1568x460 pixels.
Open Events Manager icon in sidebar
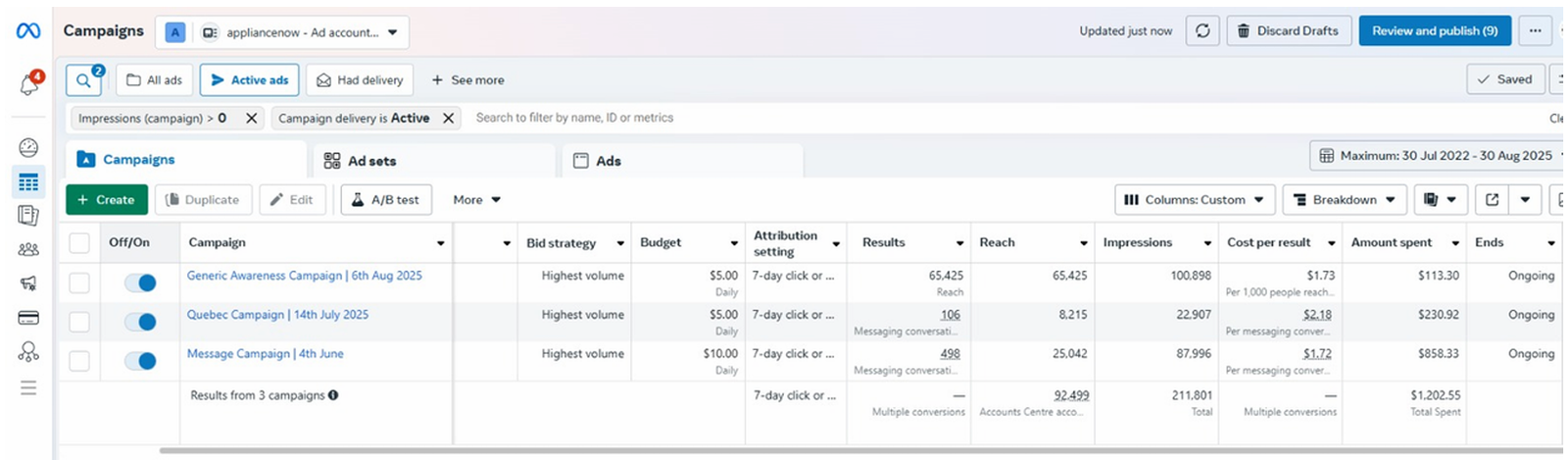point(28,351)
